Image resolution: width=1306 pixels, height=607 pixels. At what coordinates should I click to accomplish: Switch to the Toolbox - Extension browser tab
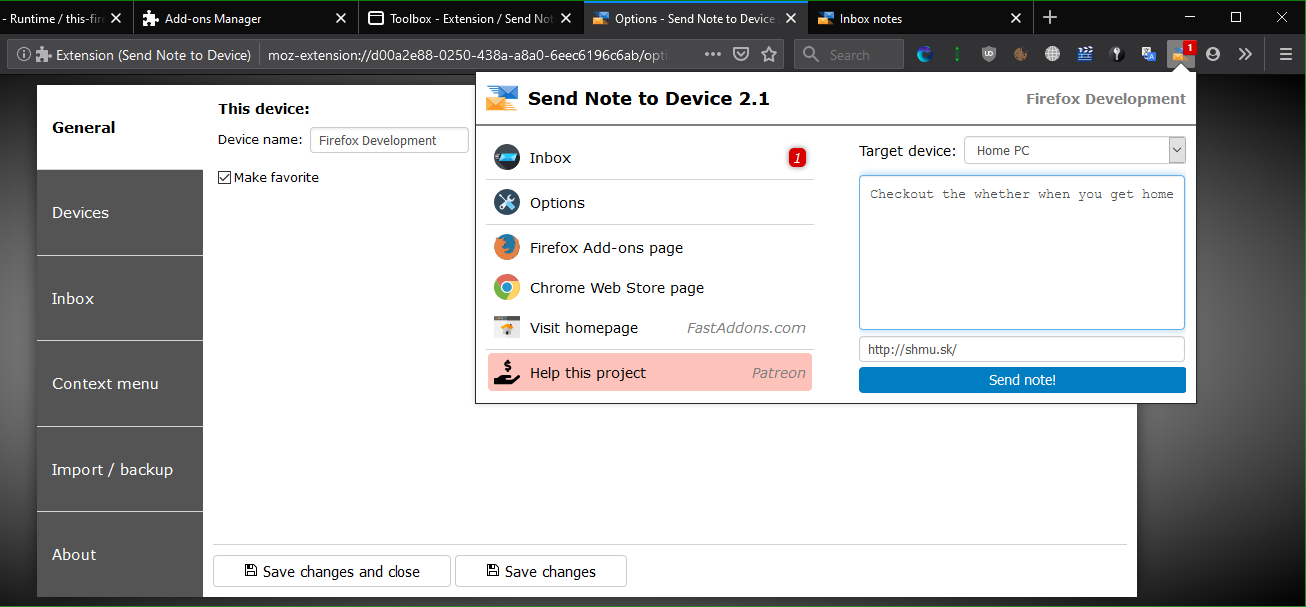pyautogui.click(x=471, y=18)
